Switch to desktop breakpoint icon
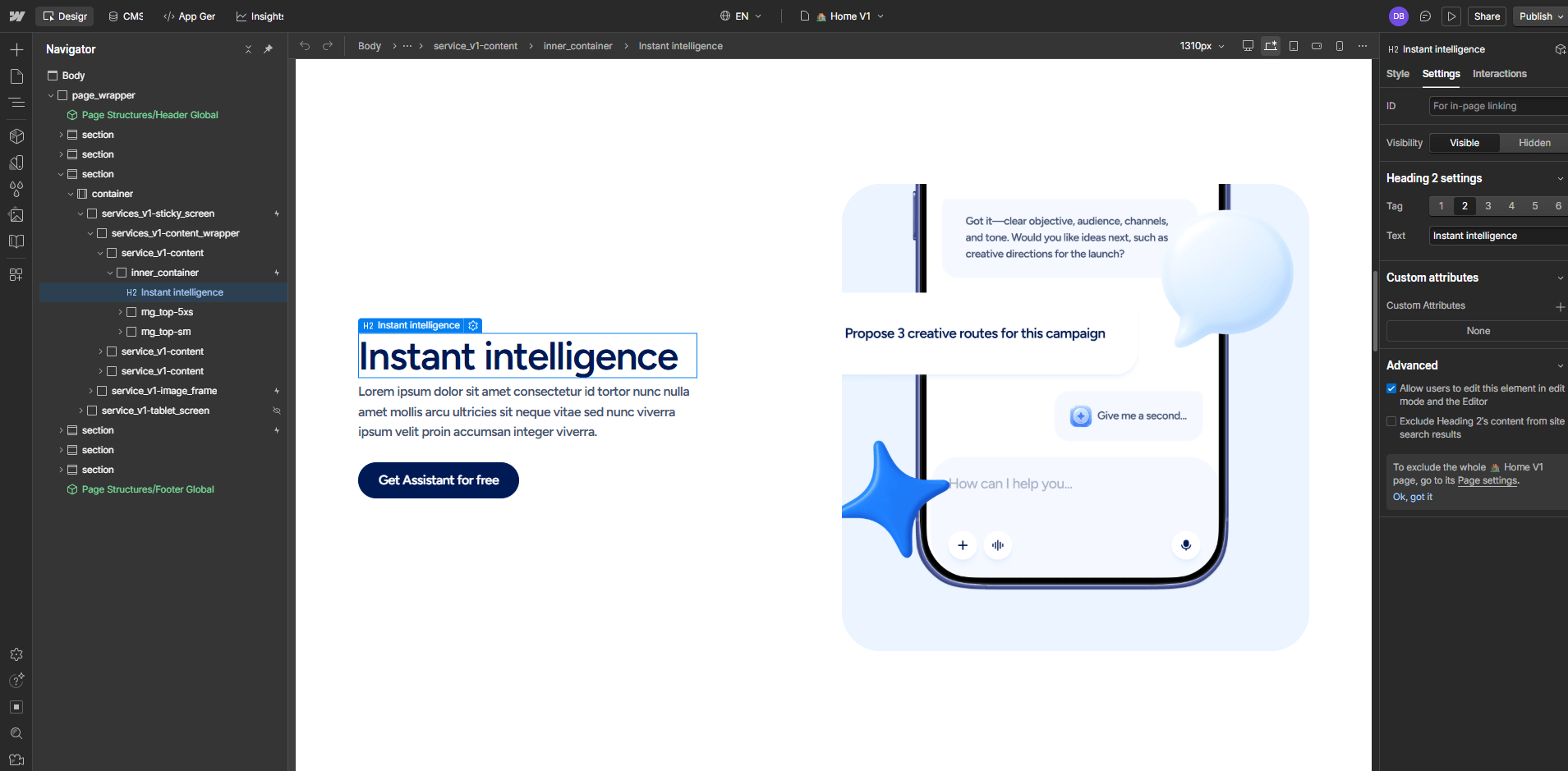Screen dimensions: 1568x771 [1248, 46]
